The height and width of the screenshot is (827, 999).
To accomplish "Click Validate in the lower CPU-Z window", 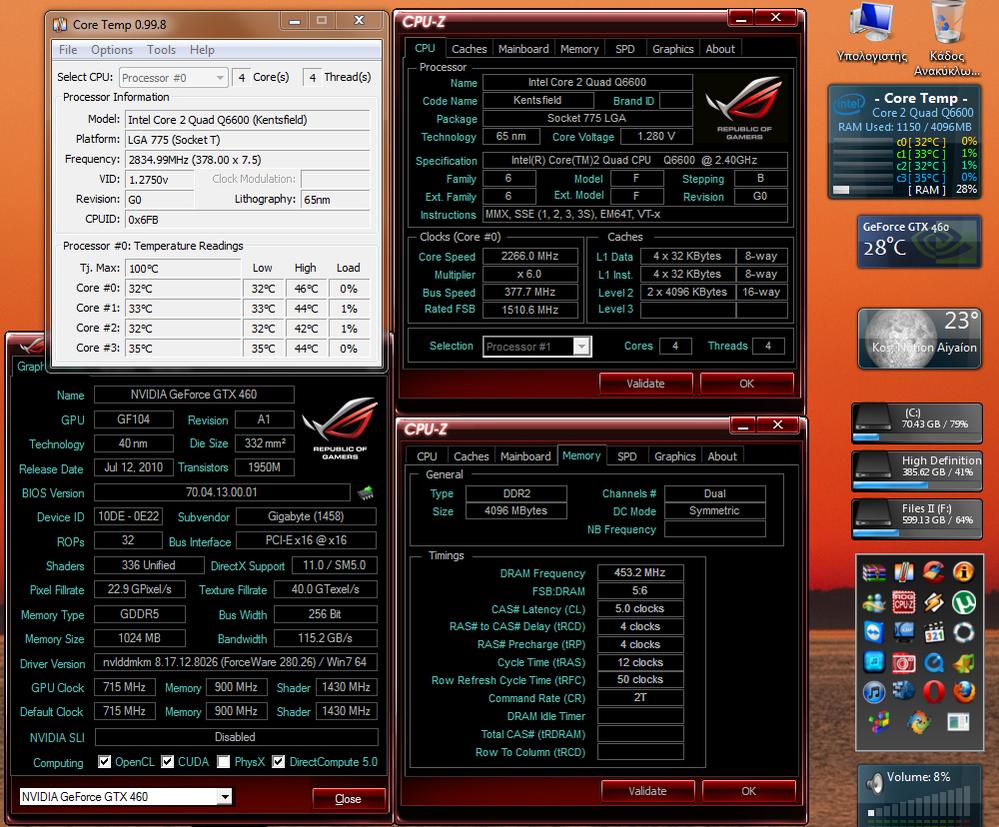I will [x=647, y=791].
